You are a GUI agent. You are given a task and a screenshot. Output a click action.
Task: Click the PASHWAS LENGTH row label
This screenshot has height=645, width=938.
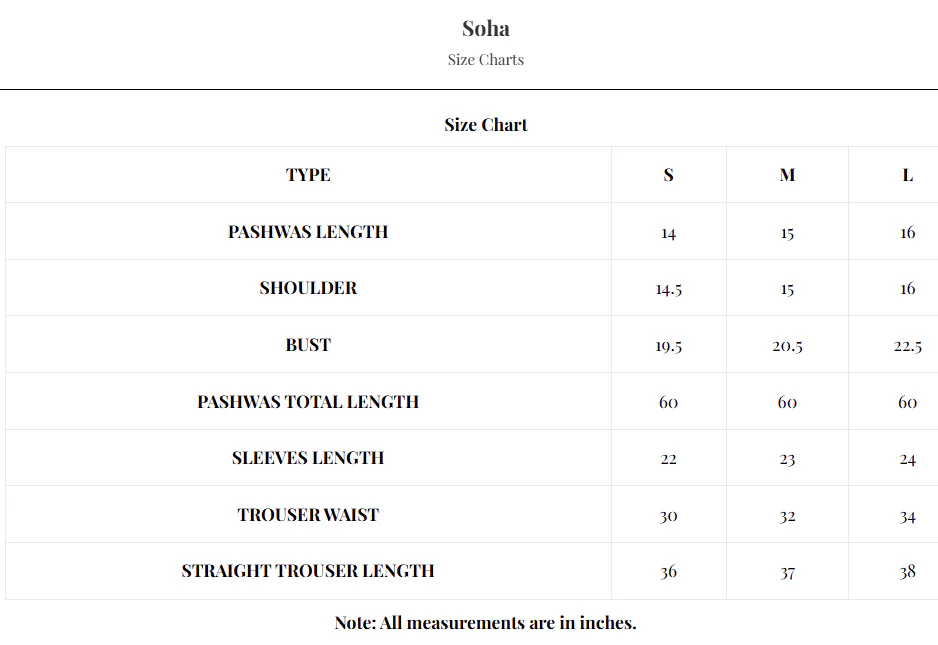pos(308,232)
